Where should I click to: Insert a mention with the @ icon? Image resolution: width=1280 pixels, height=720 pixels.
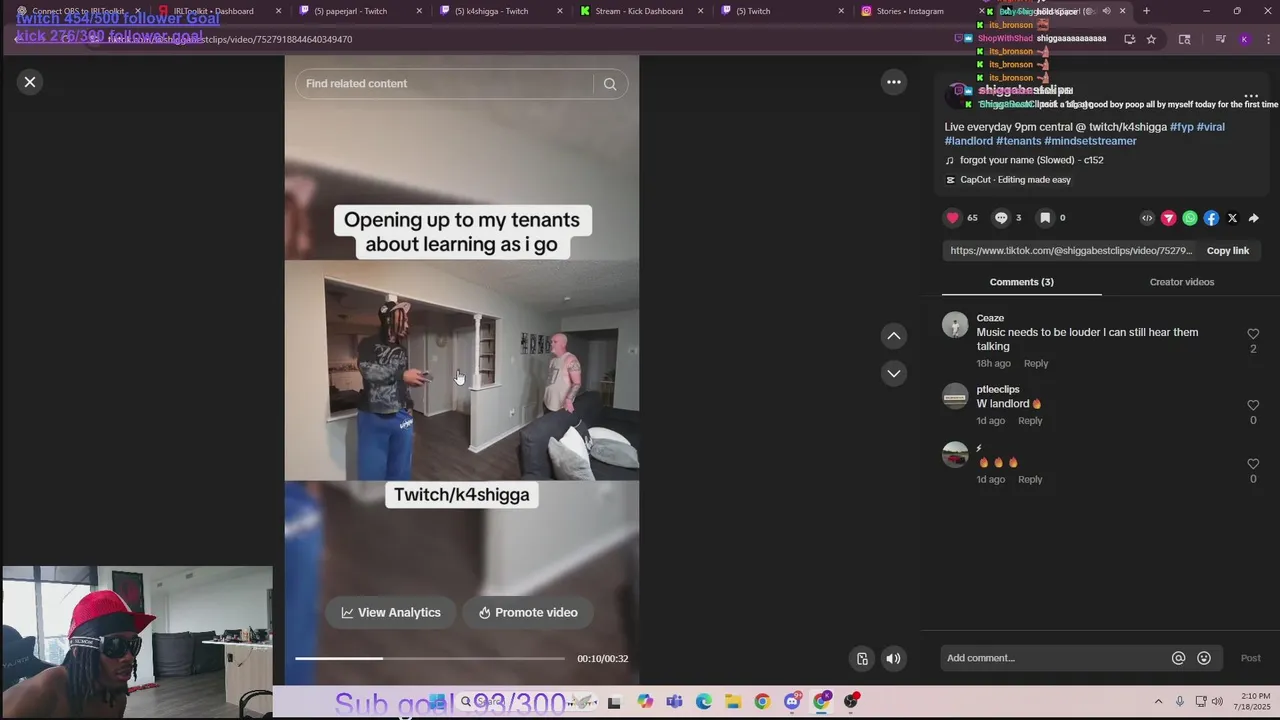tap(1178, 658)
